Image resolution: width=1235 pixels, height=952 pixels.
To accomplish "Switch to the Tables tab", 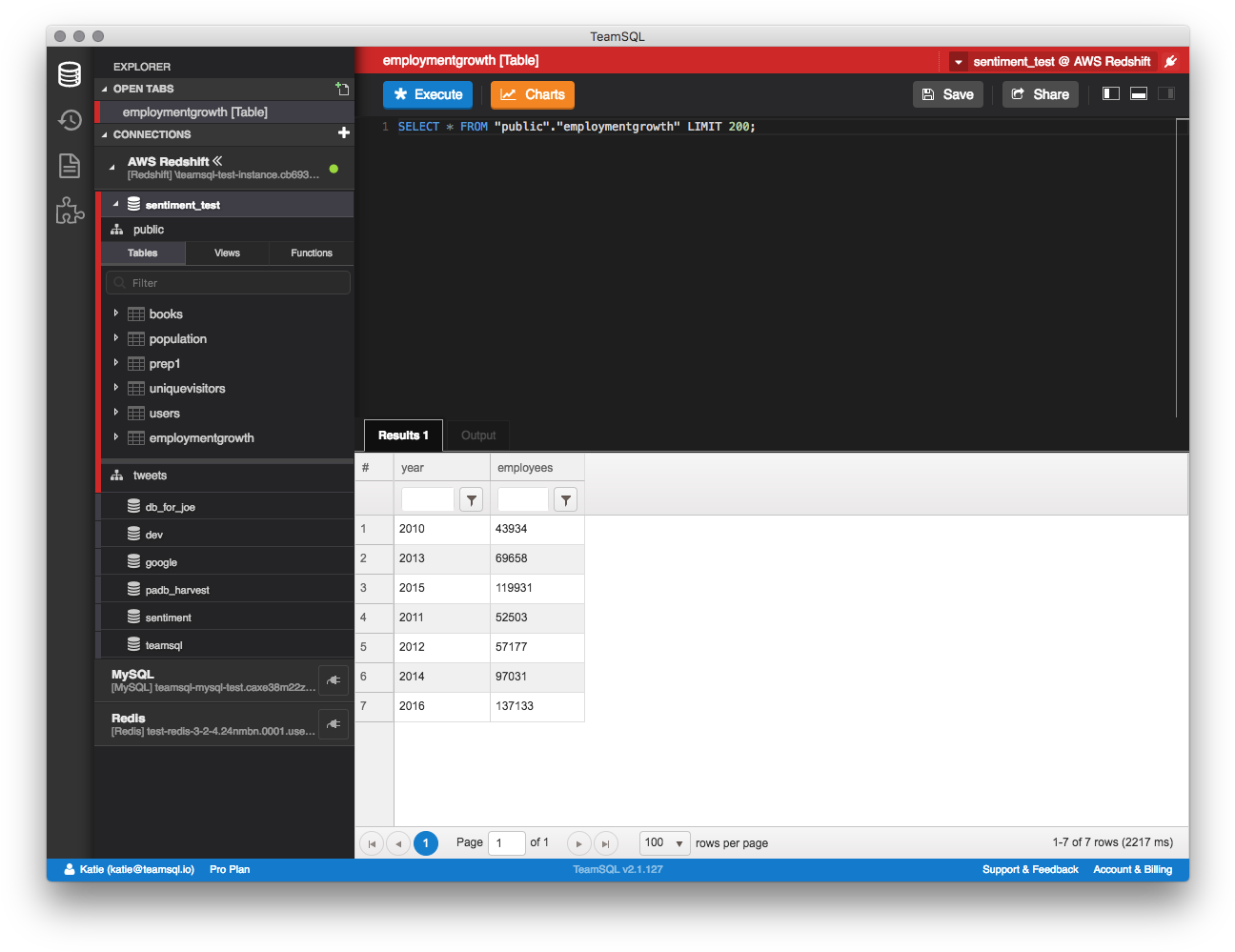I will [x=143, y=253].
